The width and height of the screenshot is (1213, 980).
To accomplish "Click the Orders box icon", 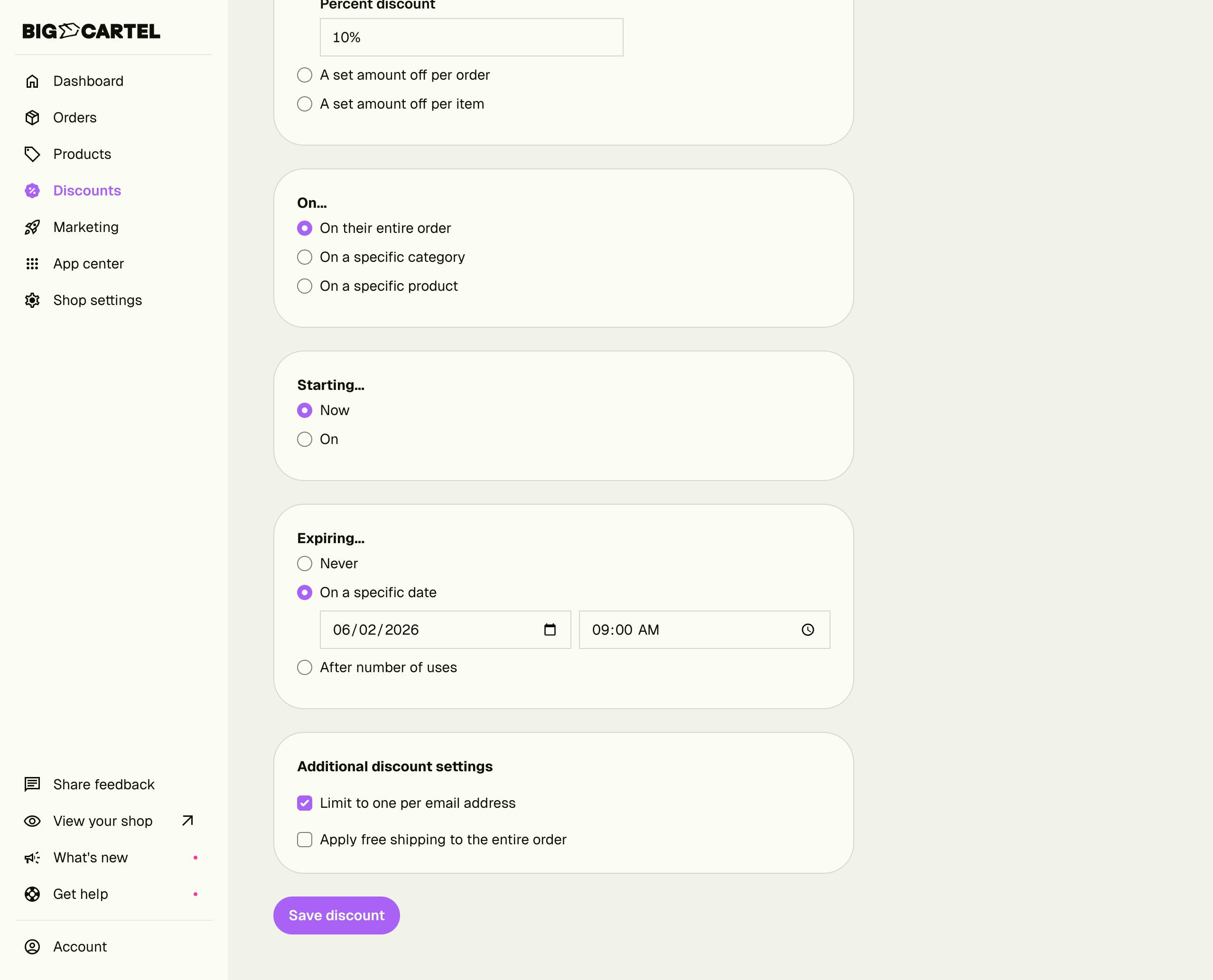I will (32, 118).
